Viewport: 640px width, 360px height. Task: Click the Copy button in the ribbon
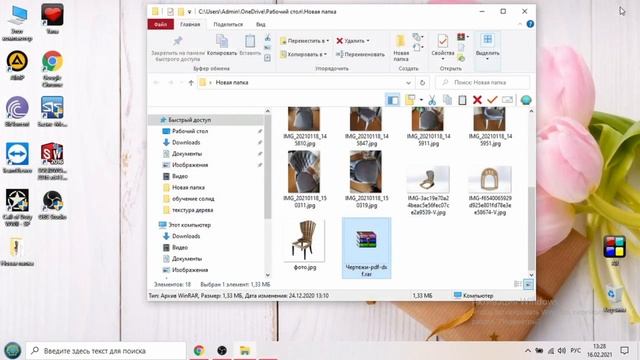click(x=222, y=45)
